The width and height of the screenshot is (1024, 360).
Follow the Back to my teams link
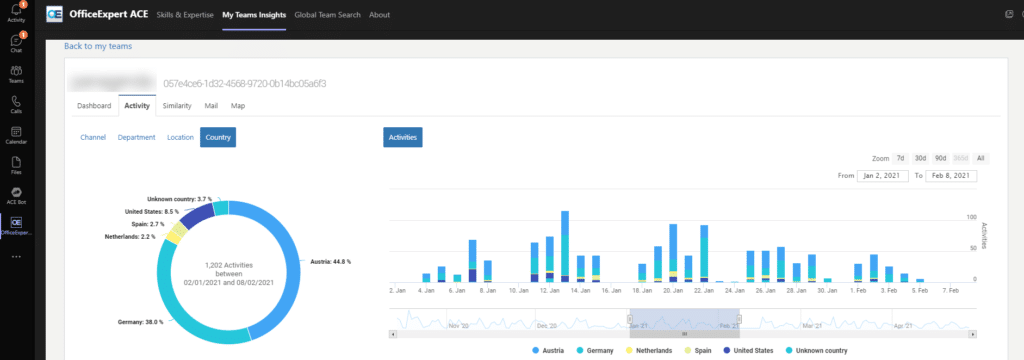pos(98,46)
